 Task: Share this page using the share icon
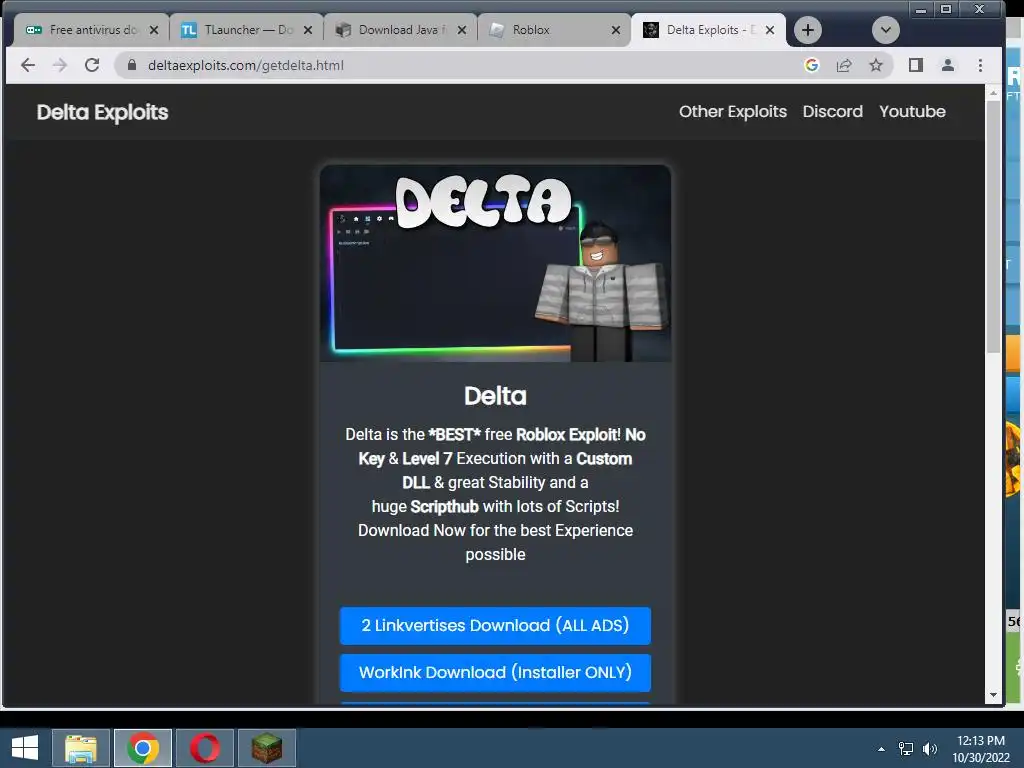tap(844, 65)
